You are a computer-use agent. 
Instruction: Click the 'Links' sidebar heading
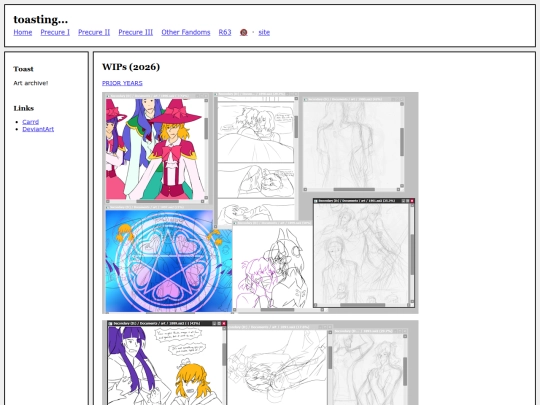pyautogui.click(x=24, y=108)
